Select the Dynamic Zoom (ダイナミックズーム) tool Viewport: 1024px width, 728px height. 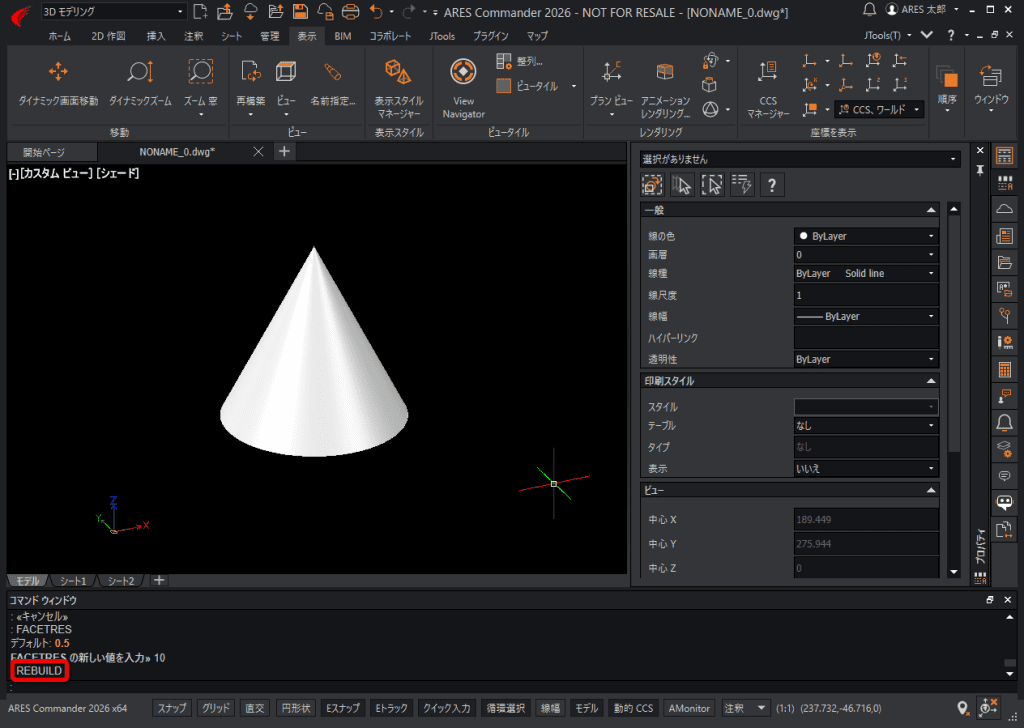pos(140,83)
